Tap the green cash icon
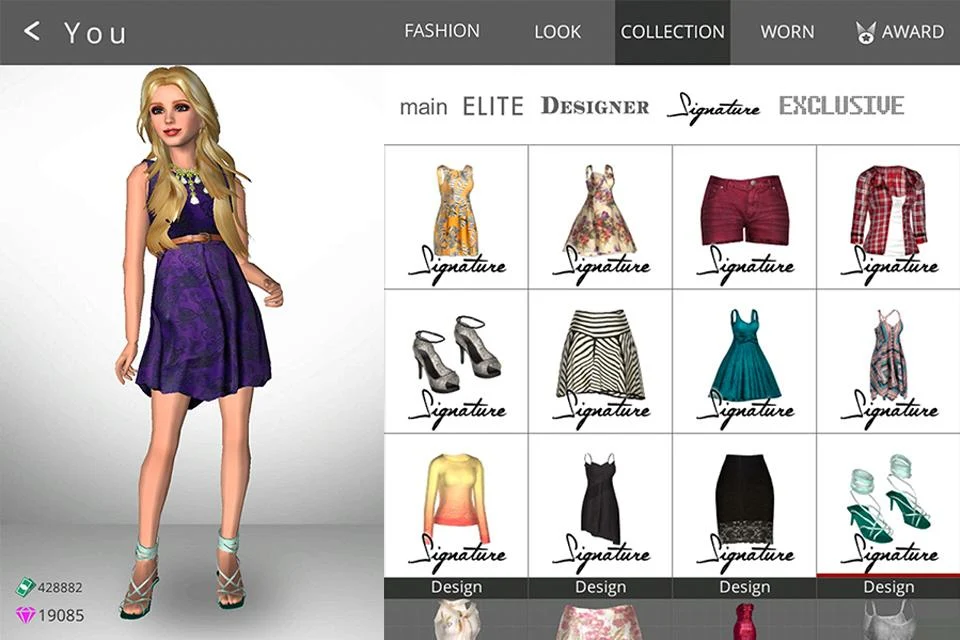The width and height of the screenshot is (960, 640). click(x=25, y=587)
